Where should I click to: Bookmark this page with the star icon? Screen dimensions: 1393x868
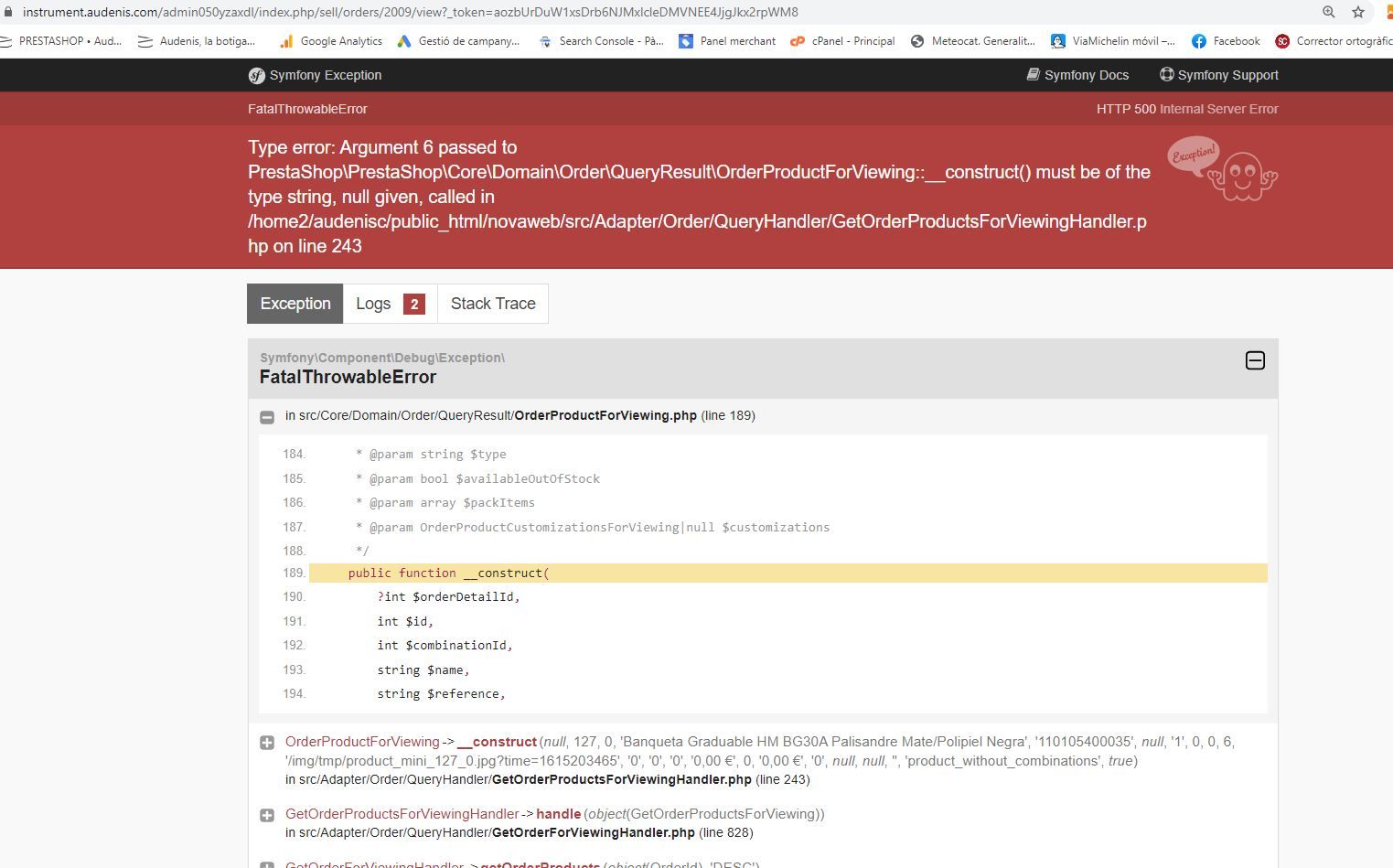(1358, 12)
